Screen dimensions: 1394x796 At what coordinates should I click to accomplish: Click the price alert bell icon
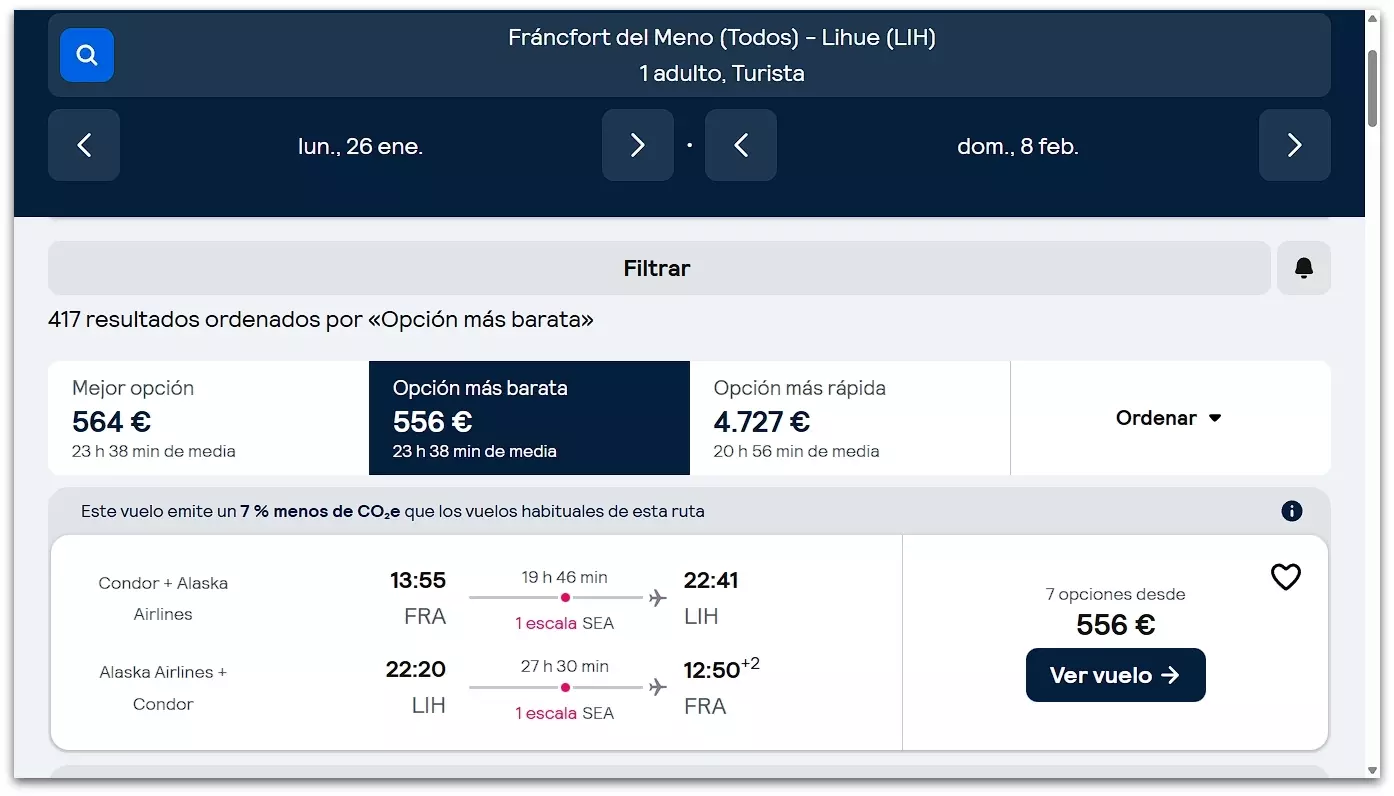click(x=1303, y=268)
